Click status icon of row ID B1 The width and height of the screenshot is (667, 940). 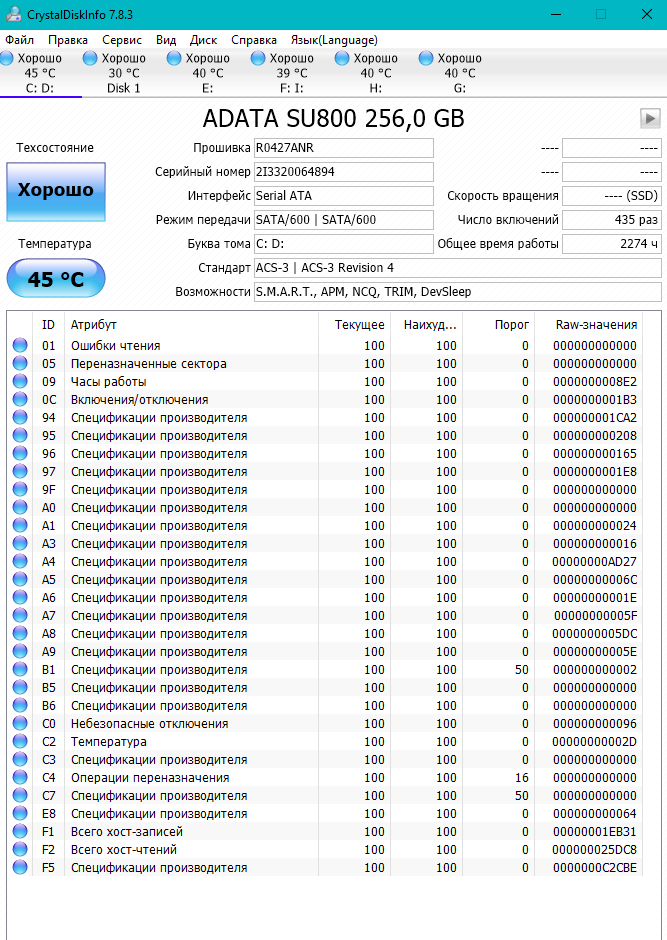click(x=20, y=669)
